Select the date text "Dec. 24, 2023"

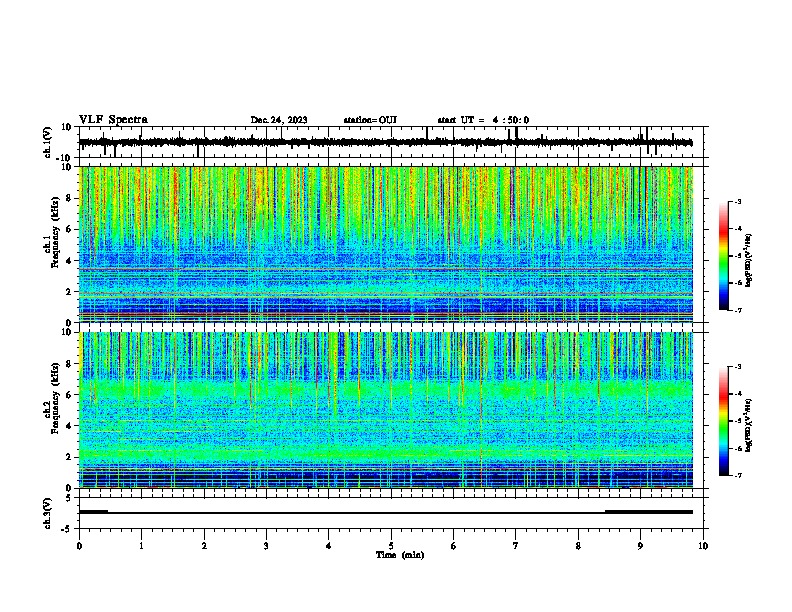[x=279, y=120]
